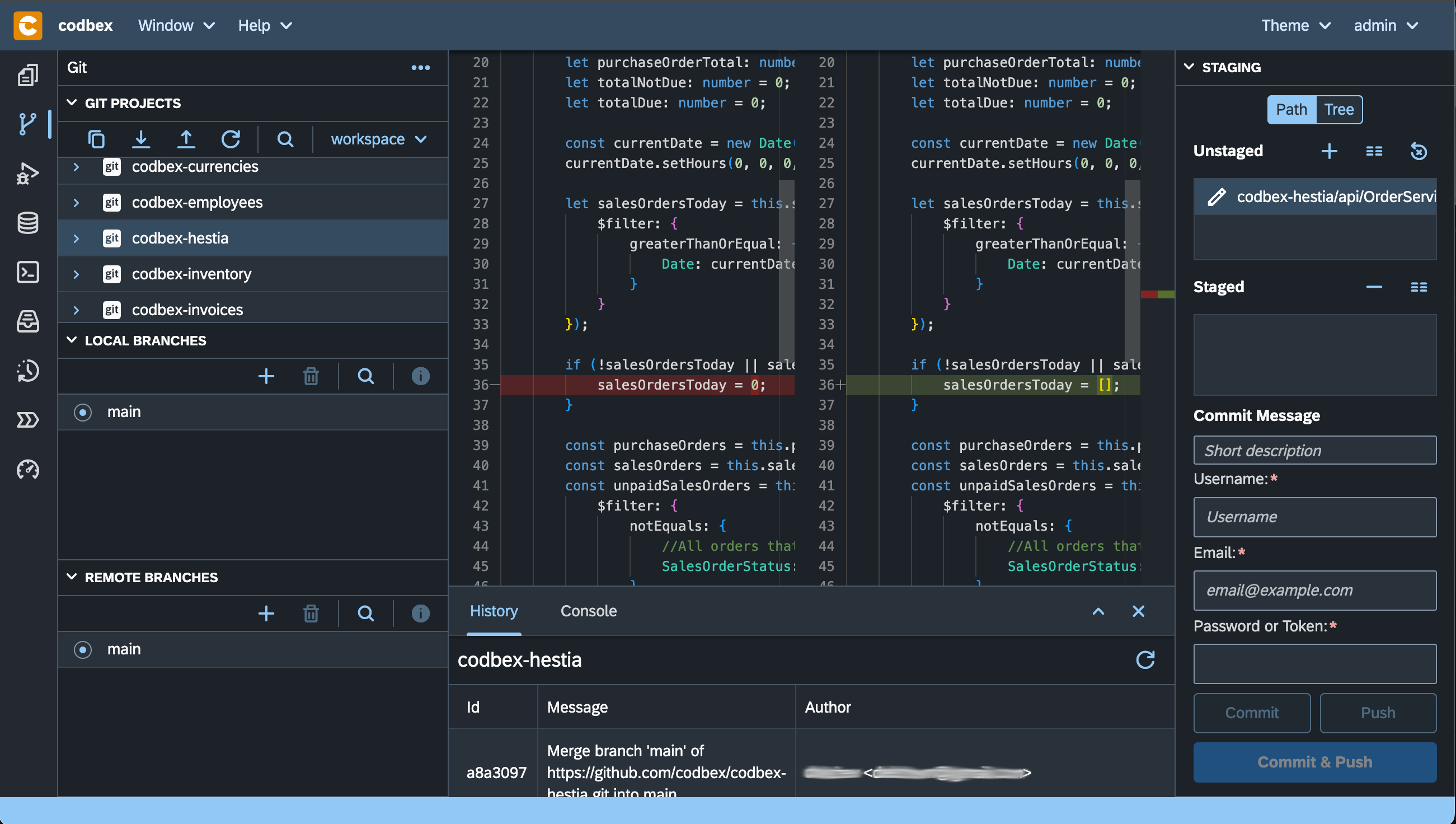Click the unstaged changes add icon
The image size is (1456, 824).
click(1329, 151)
